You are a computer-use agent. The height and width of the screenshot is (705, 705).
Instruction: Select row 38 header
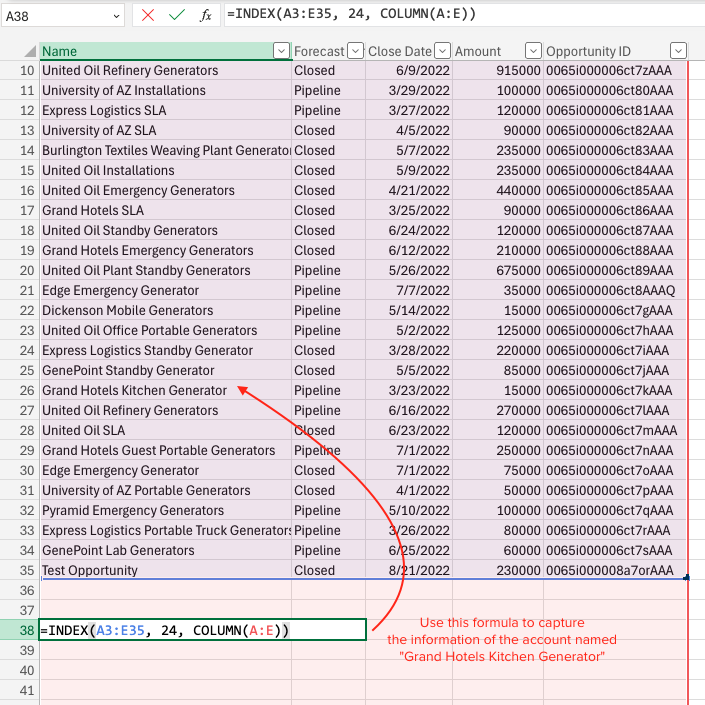[x=20, y=630]
